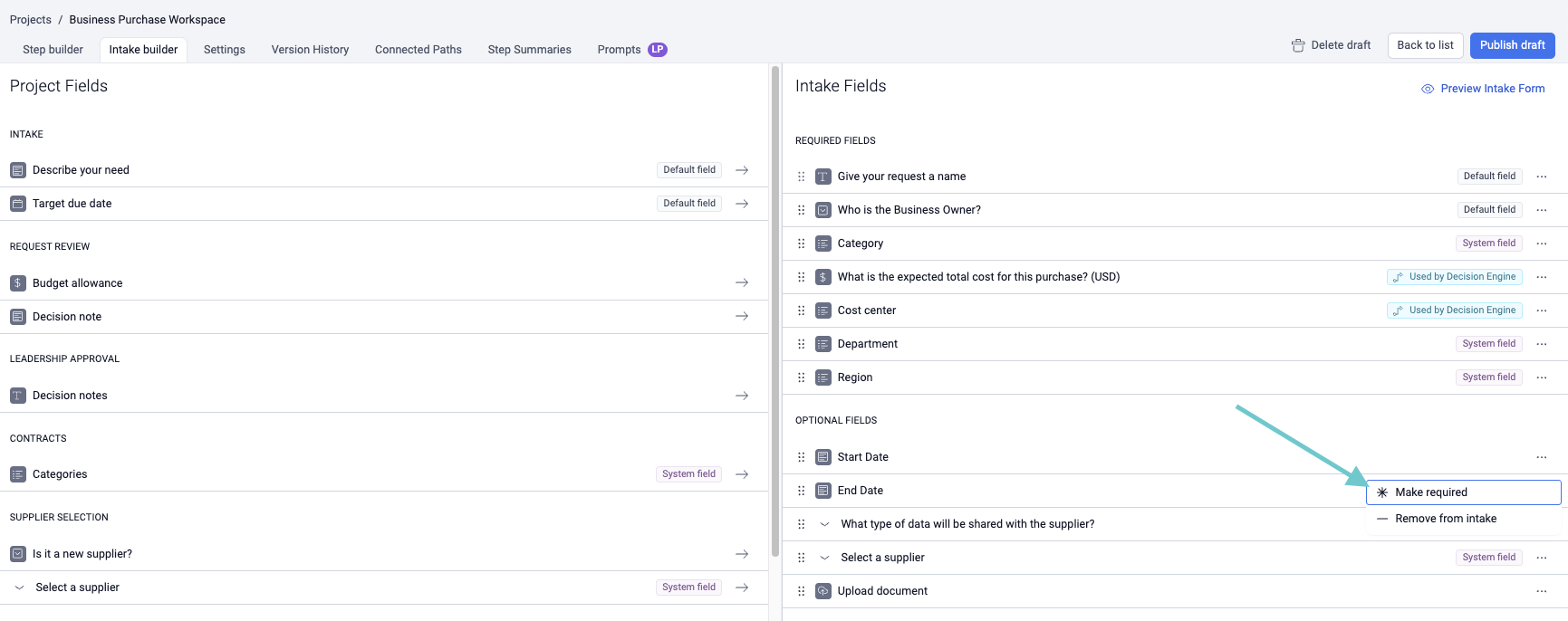Select Remove from intake menu option

click(x=1445, y=519)
